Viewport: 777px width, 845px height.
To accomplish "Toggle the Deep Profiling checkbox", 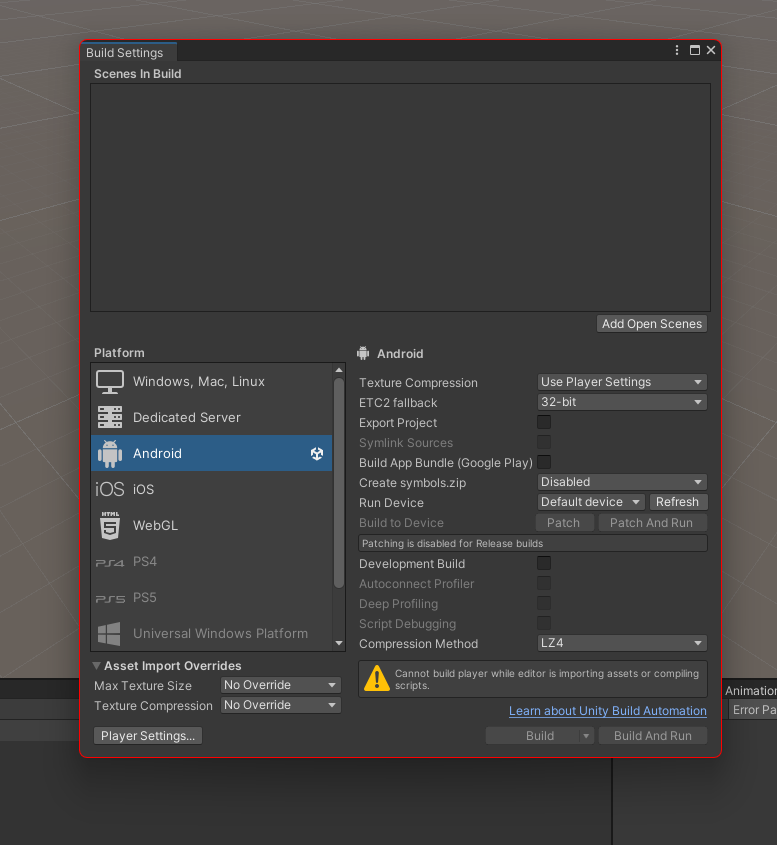I will coord(544,603).
